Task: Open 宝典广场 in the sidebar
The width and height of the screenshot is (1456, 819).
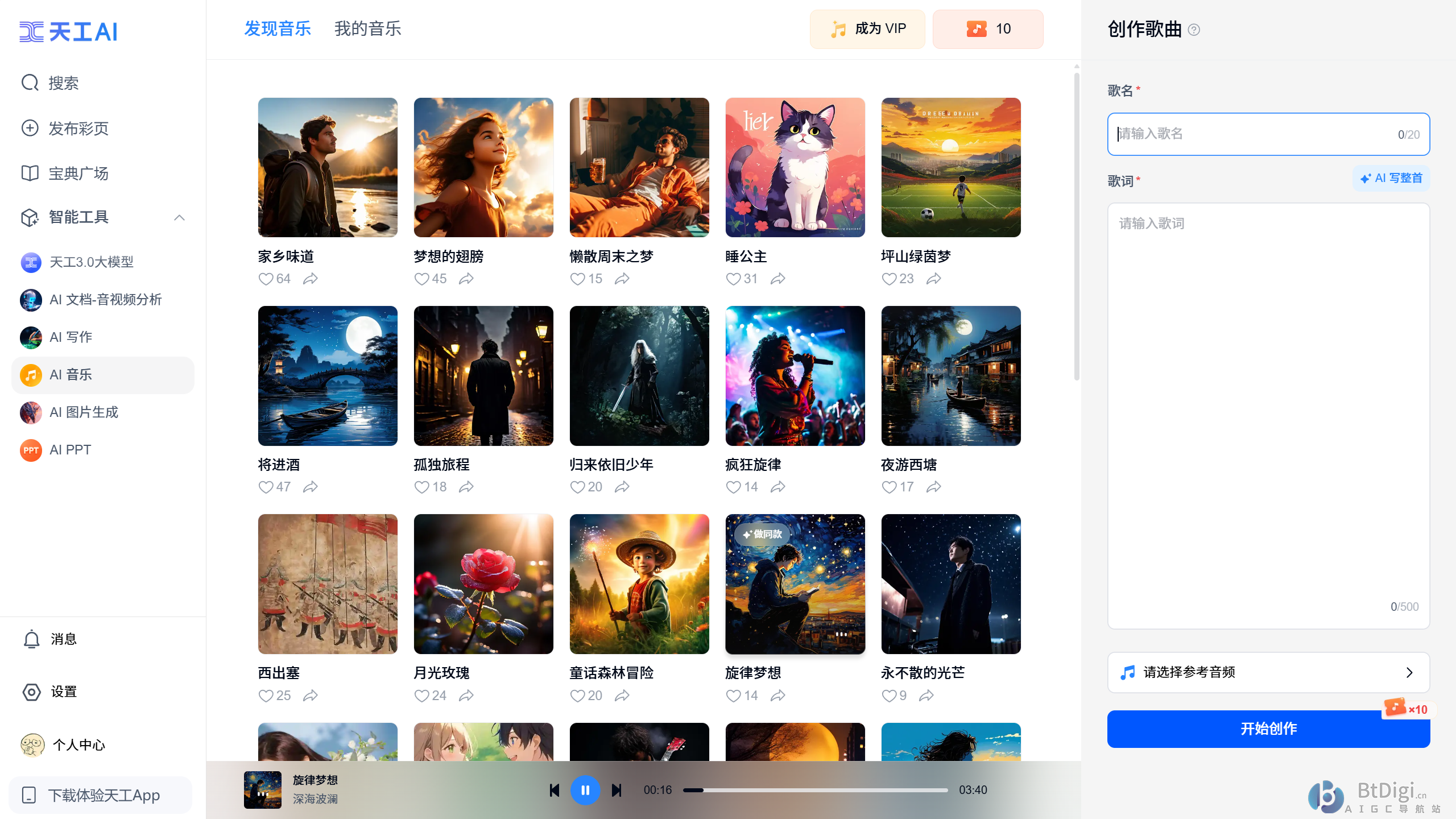Action: pos(65,173)
